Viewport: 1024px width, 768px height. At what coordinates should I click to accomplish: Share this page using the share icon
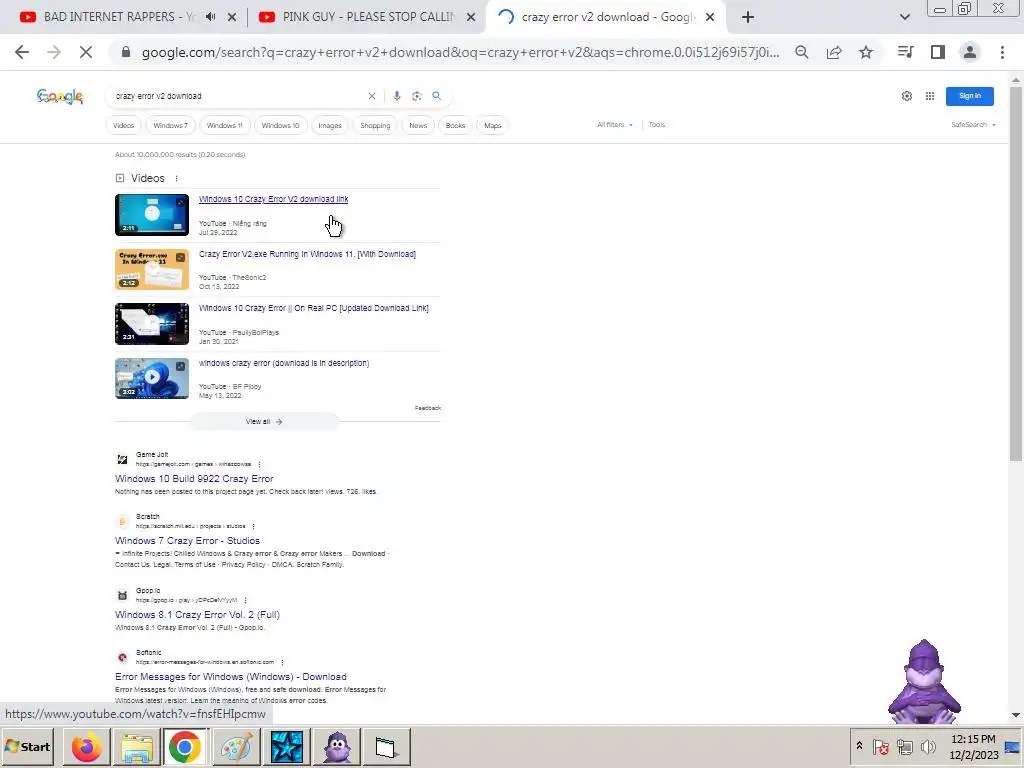pos(834,52)
